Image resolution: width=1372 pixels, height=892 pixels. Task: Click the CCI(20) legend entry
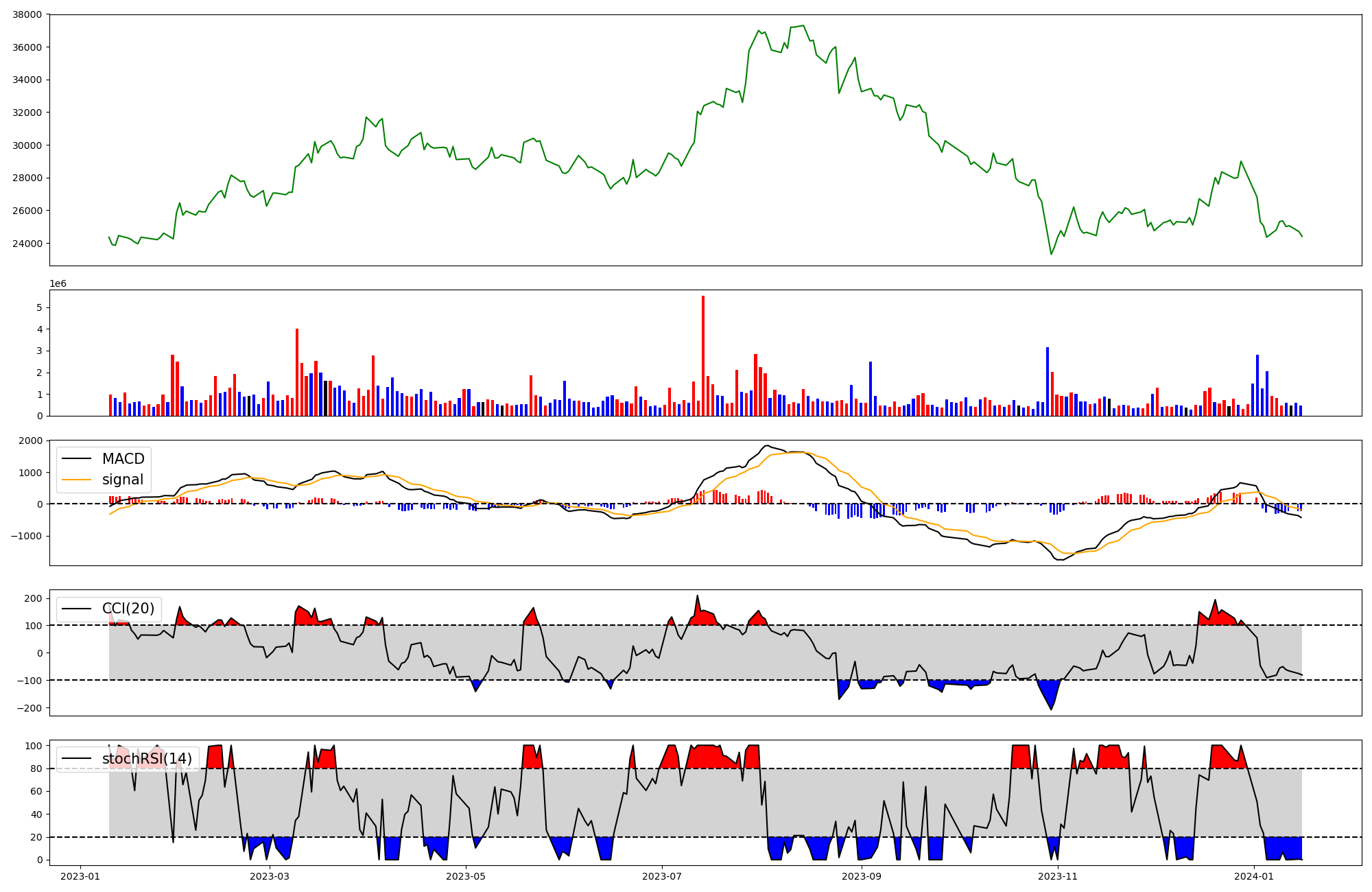coord(128,609)
